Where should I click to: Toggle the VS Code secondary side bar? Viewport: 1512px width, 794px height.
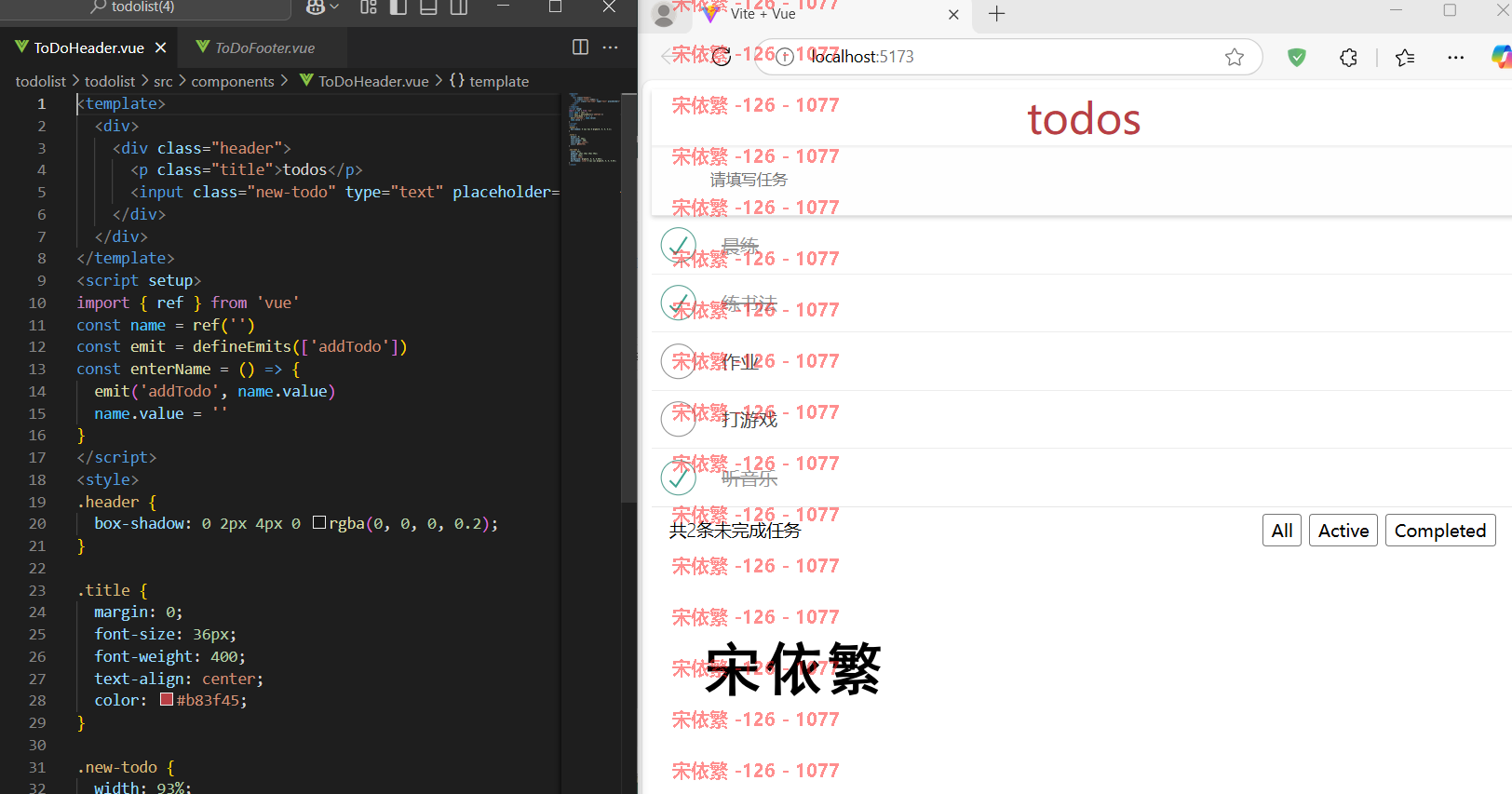[458, 7]
